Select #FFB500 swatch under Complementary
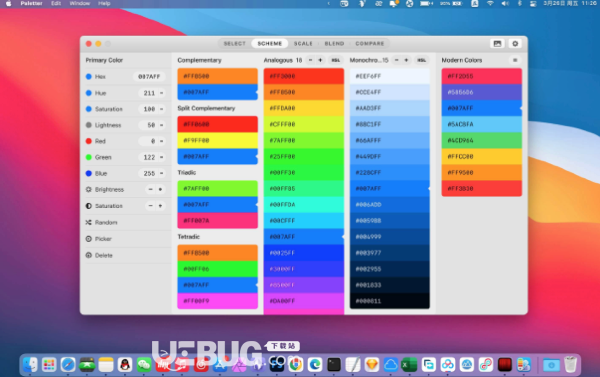600x377 pixels. tap(217, 76)
